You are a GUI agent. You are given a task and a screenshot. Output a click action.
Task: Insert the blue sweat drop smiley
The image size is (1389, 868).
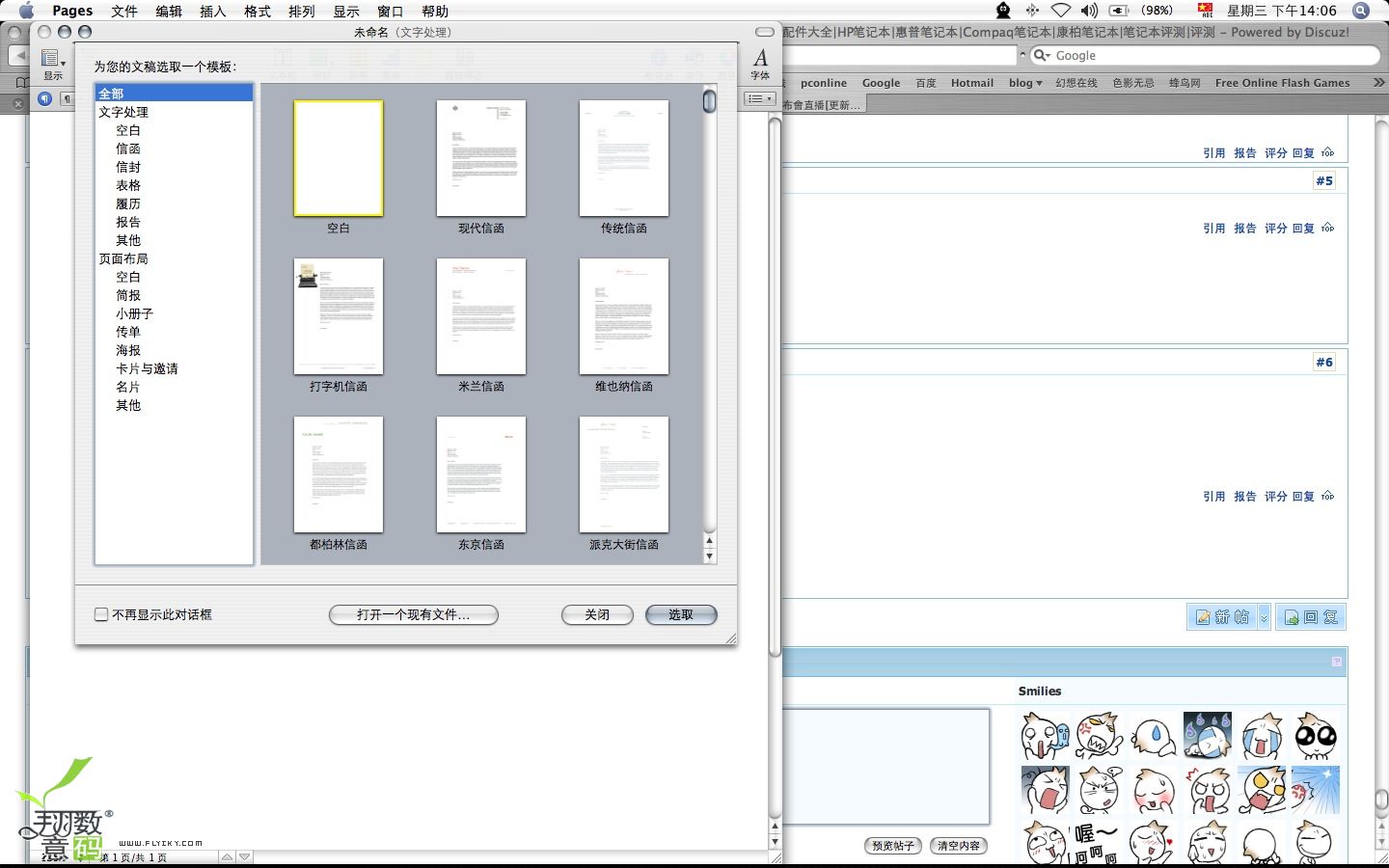click(x=1154, y=737)
